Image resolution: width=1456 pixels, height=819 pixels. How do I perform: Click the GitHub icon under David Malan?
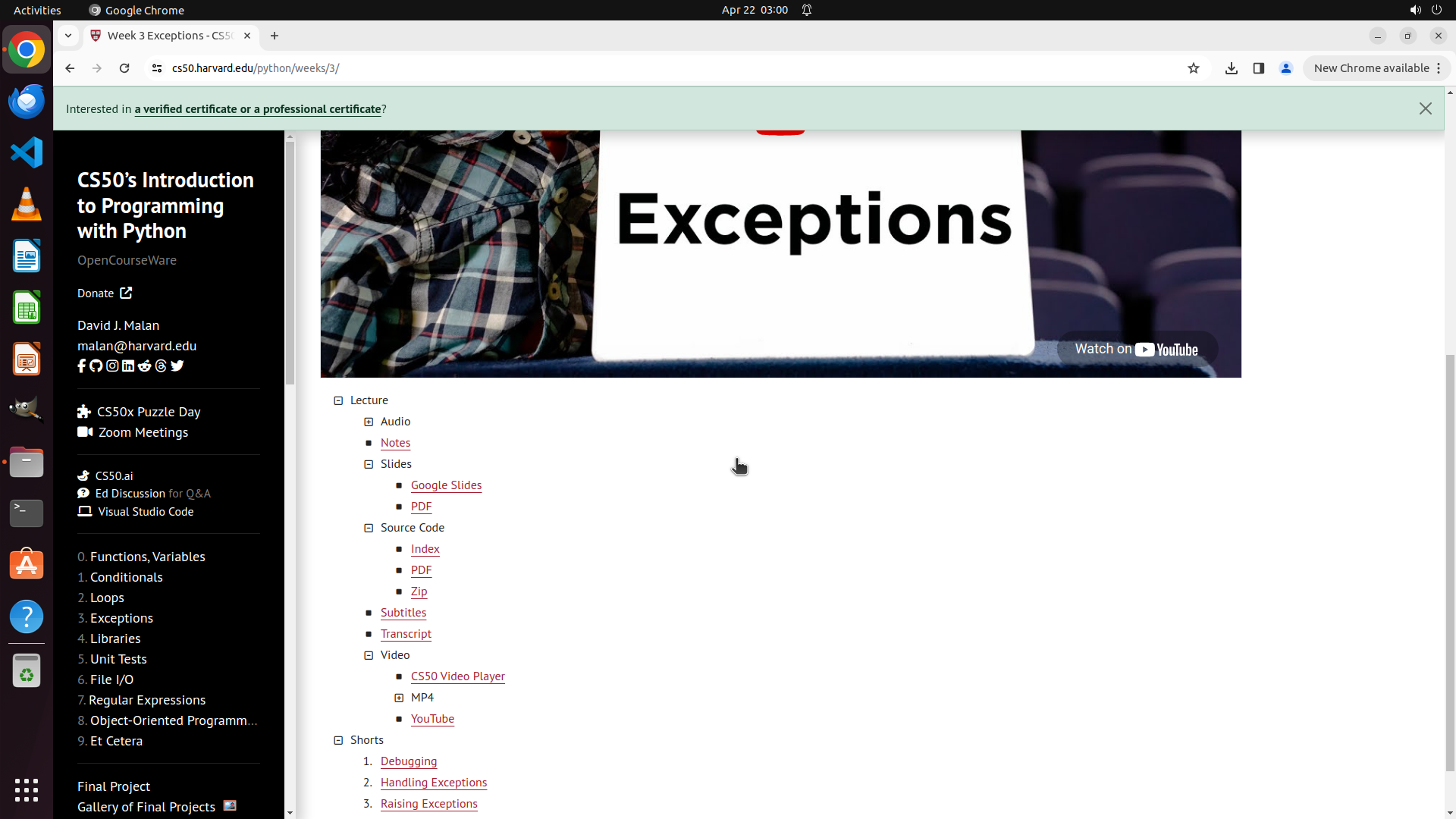pyautogui.click(x=96, y=366)
